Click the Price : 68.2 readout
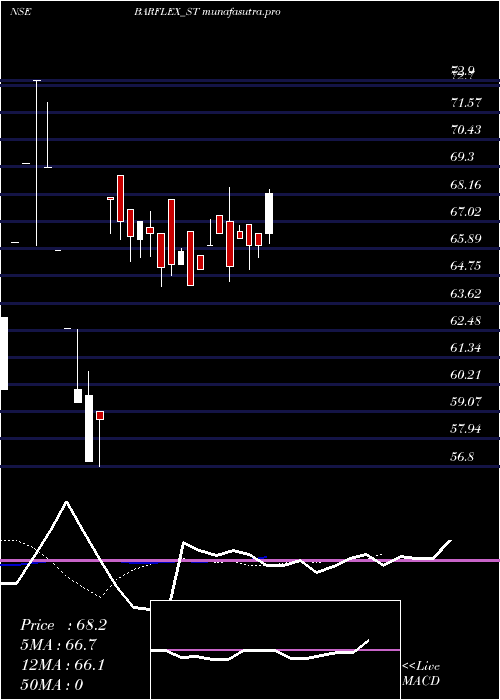Viewport: 500px width, 700px height. (63, 625)
